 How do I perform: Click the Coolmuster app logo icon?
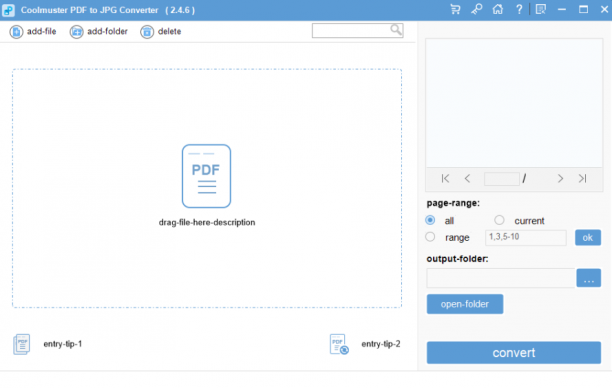(8, 10)
